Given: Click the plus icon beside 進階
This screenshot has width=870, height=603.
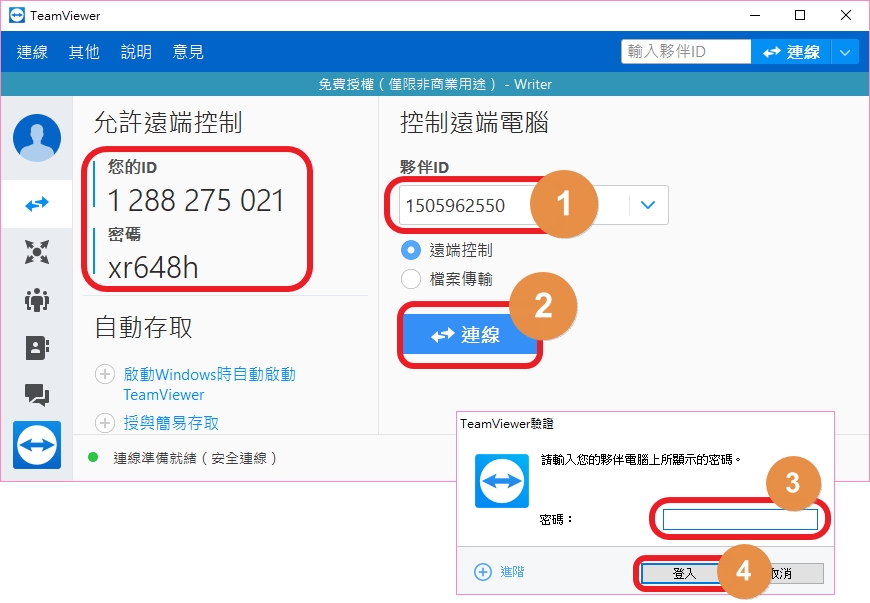Looking at the screenshot, I should (x=483, y=572).
